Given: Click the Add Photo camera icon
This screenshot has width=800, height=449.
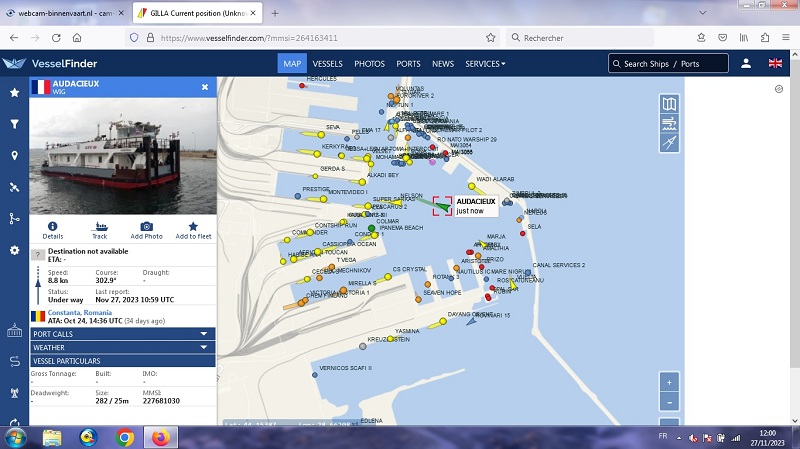Looking at the screenshot, I should coord(146,231).
